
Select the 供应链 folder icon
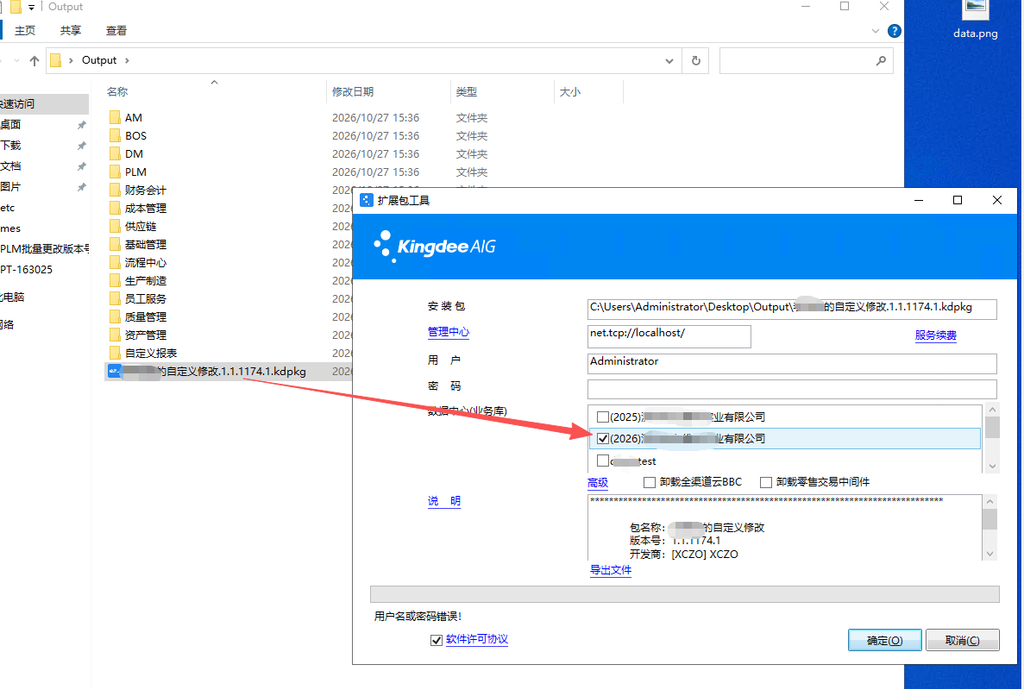point(115,227)
